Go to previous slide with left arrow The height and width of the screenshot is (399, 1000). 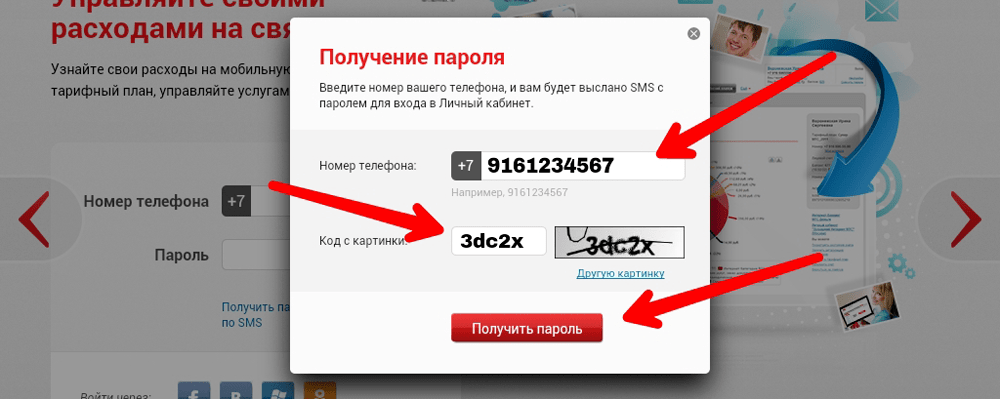[33, 219]
